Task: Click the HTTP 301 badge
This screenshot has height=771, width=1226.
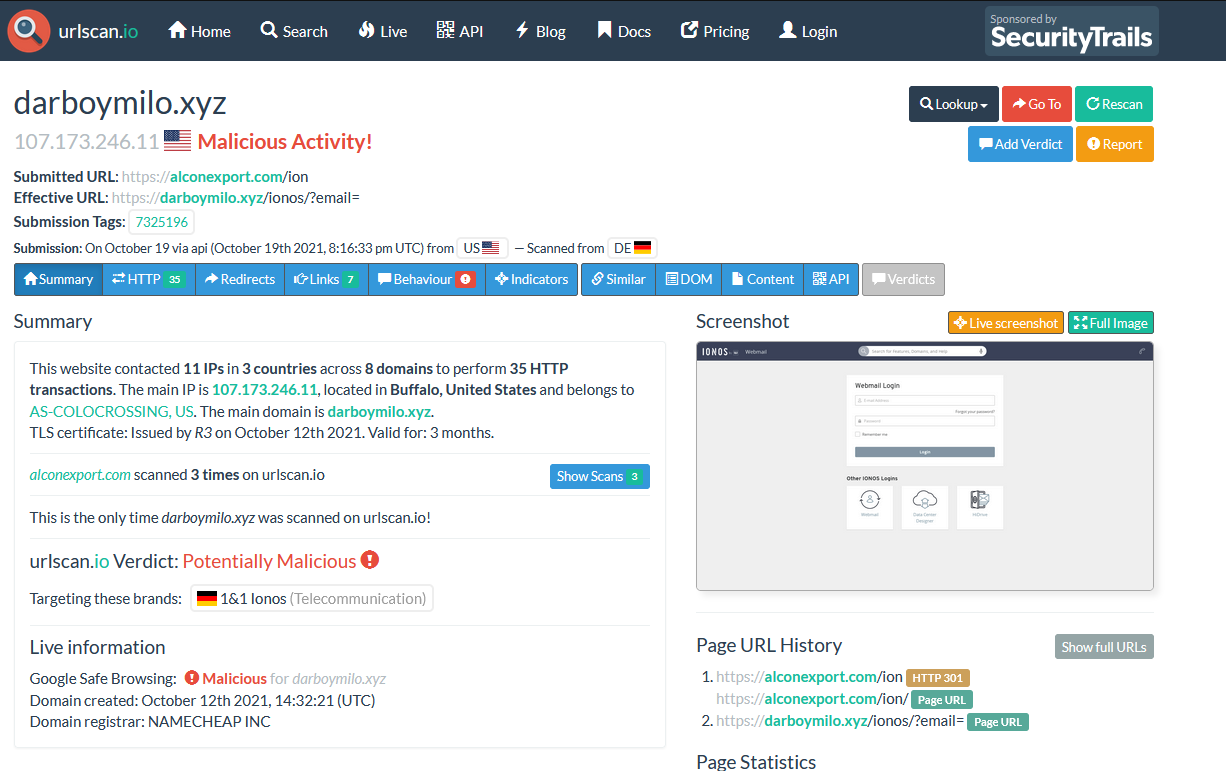Action: pyautogui.click(x=938, y=678)
